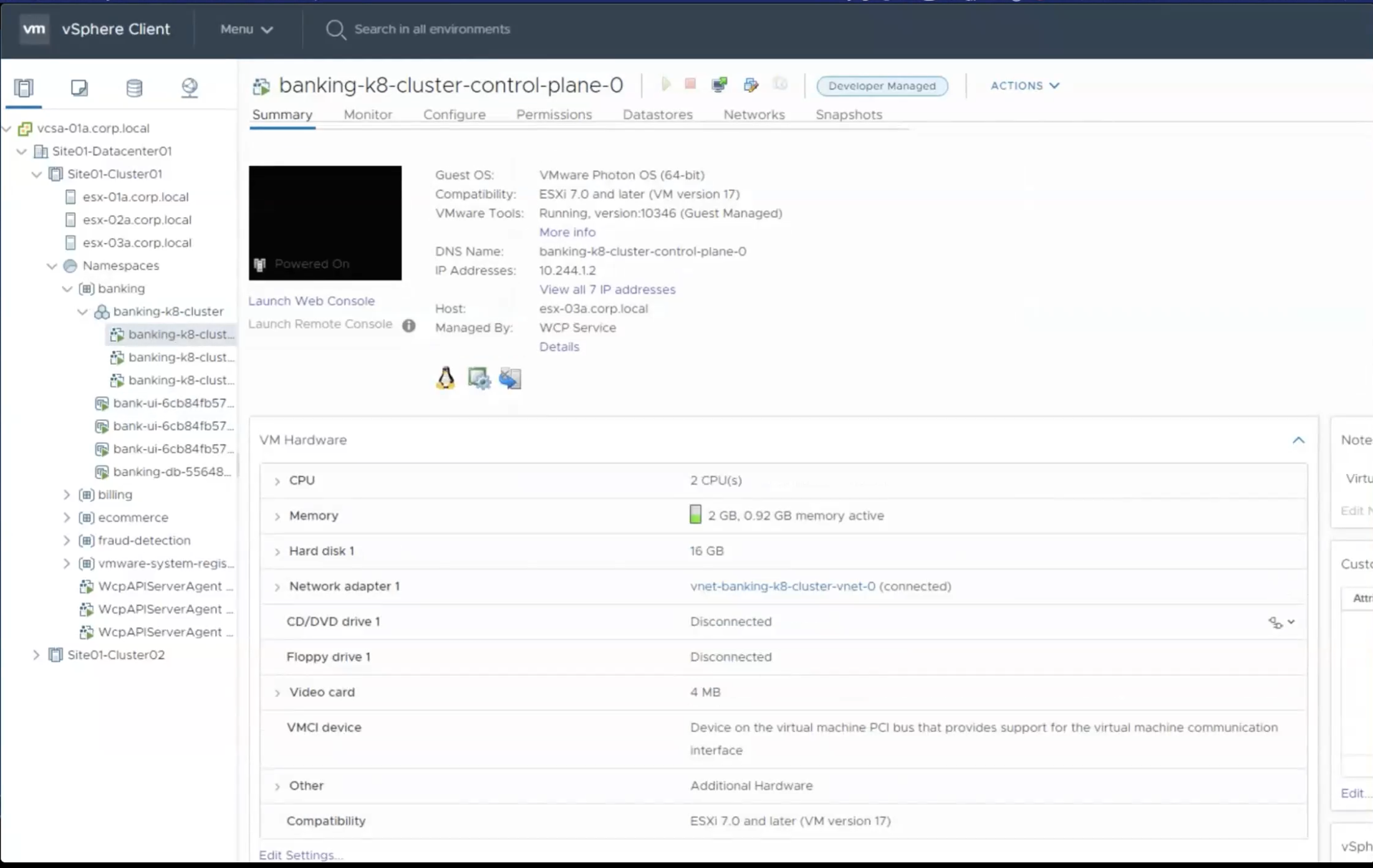Open the Networking inventory view icon
Image resolution: width=1373 pixels, height=868 pixels.
point(190,88)
